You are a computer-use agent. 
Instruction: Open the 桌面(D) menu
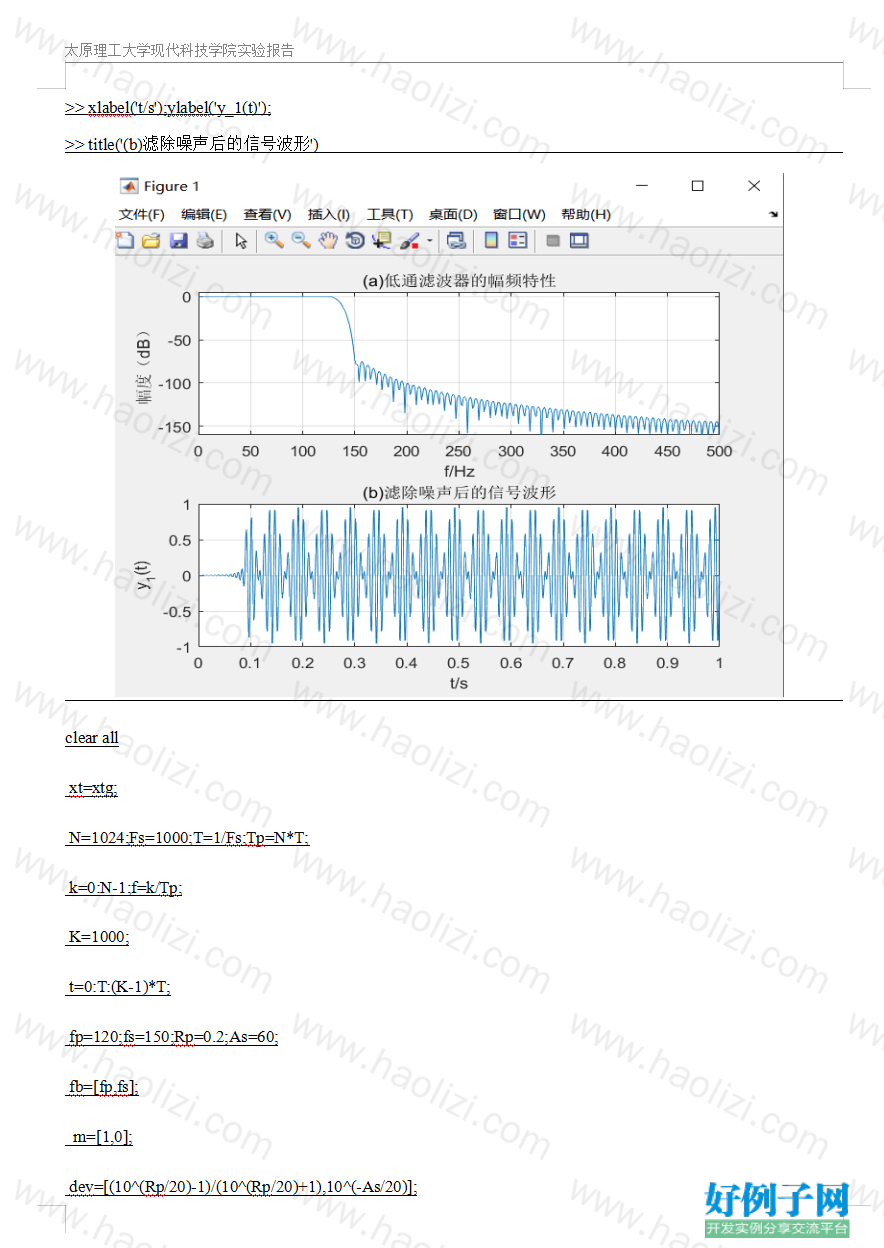pyautogui.click(x=453, y=214)
